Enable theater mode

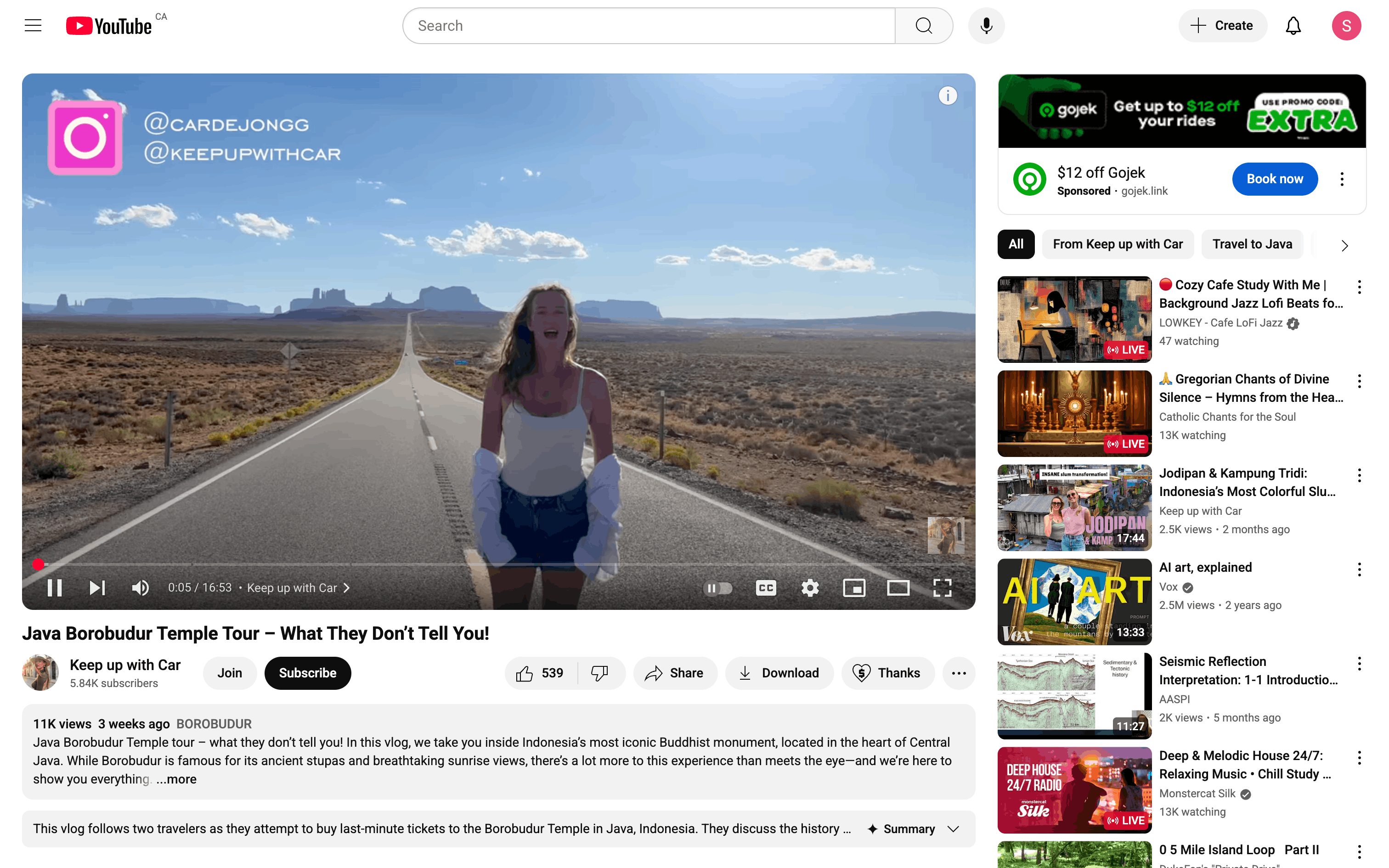click(x=898, y=587)
